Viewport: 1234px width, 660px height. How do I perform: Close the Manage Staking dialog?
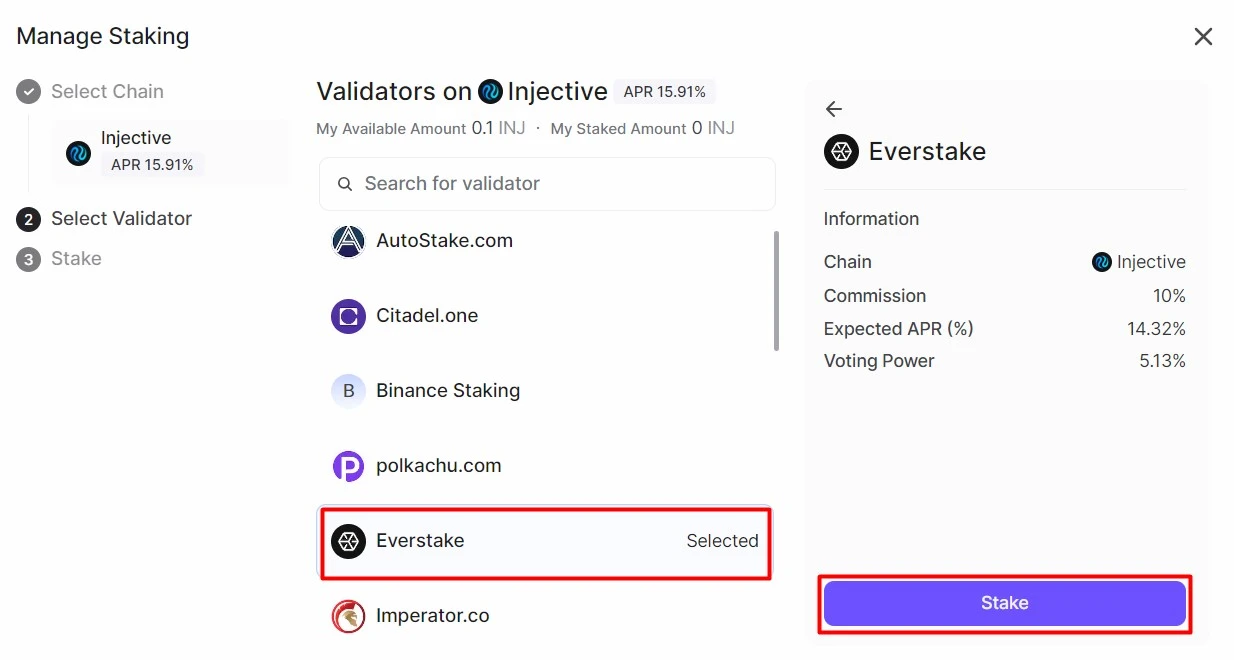pyautogui.click(x=1203, y=36)
